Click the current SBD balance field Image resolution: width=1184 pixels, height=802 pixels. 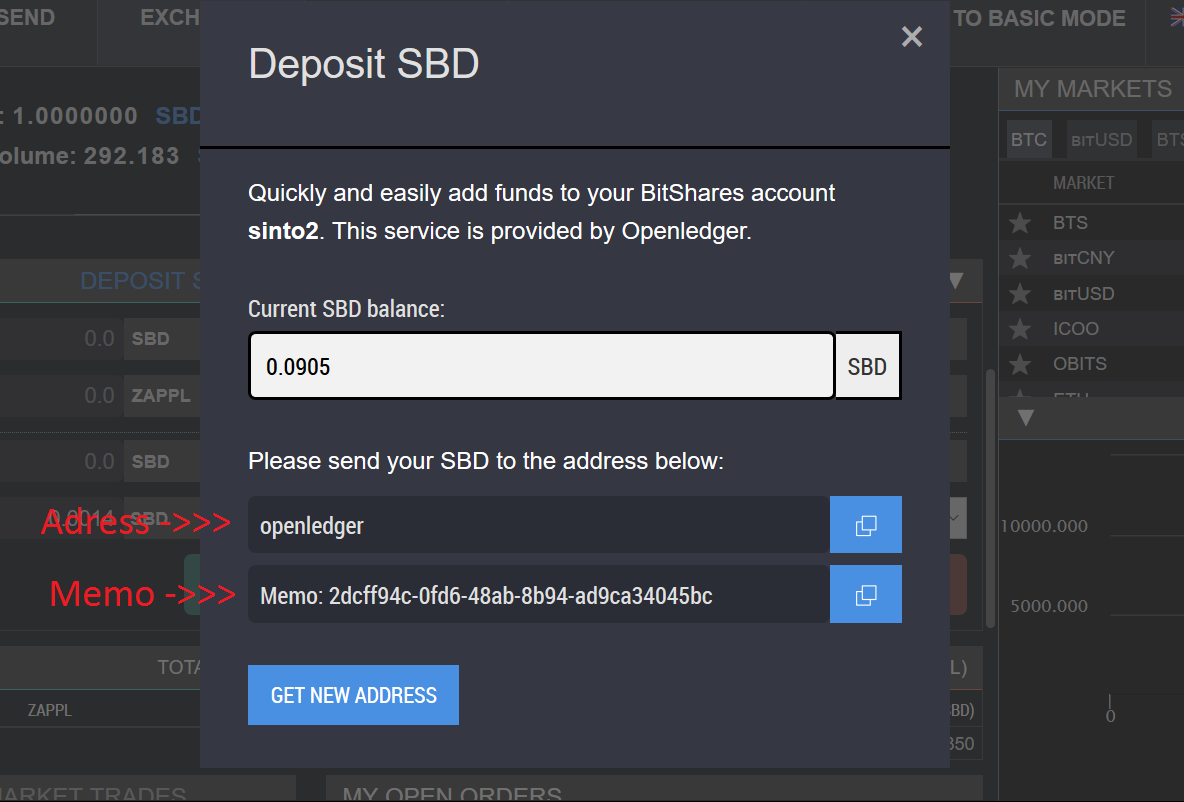[541, 367]
